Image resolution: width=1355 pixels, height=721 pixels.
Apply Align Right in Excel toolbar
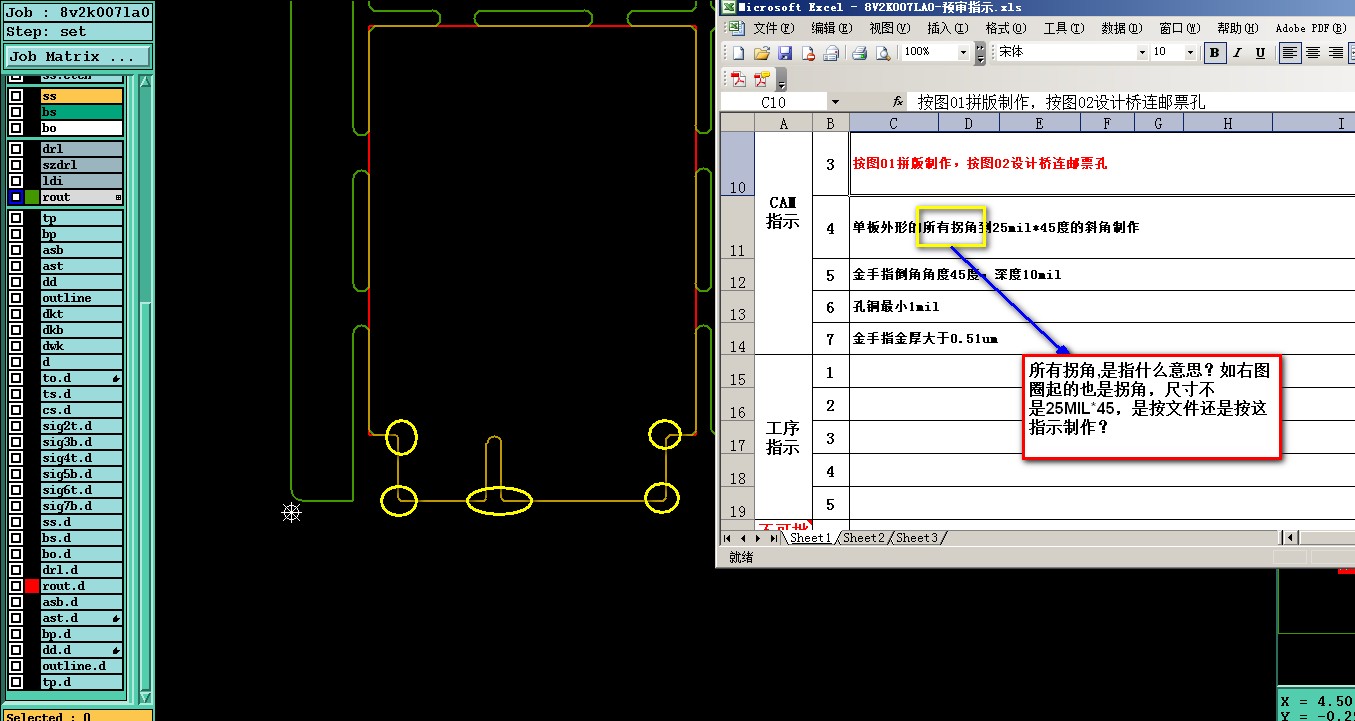1336,53
